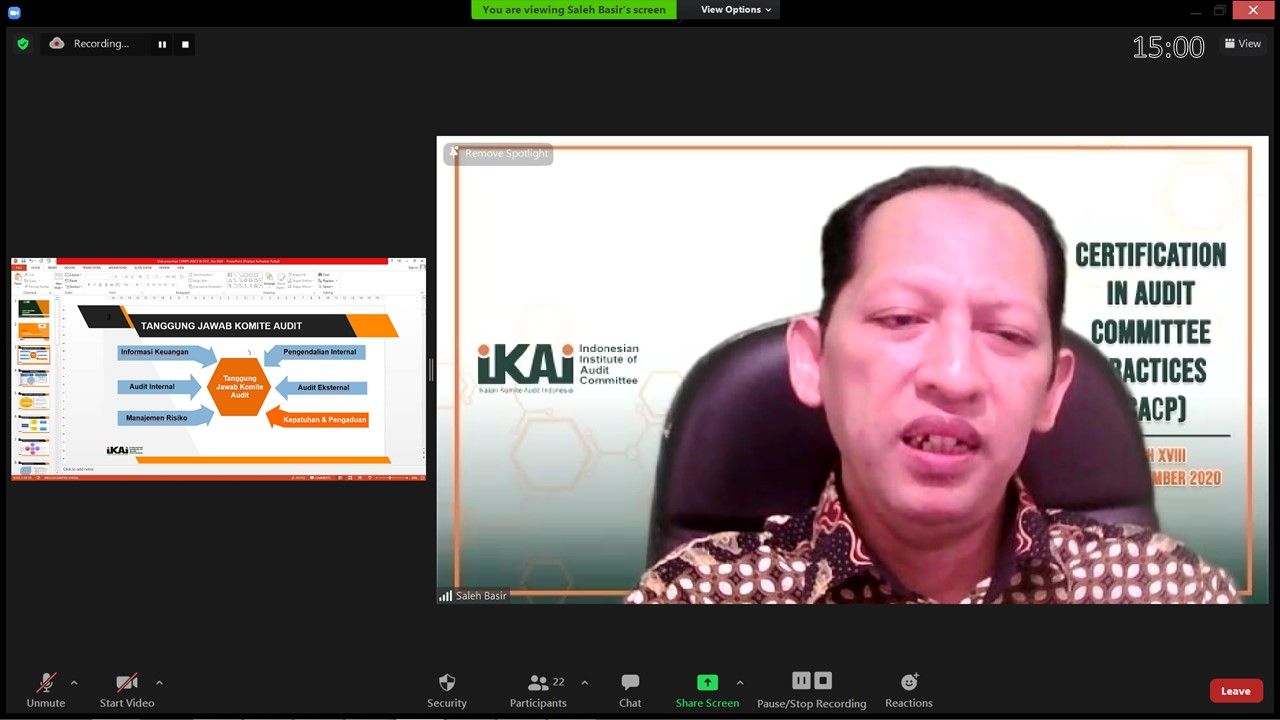The image size is (1280, 720).
Task: Start the video camera
Action: 127,690
